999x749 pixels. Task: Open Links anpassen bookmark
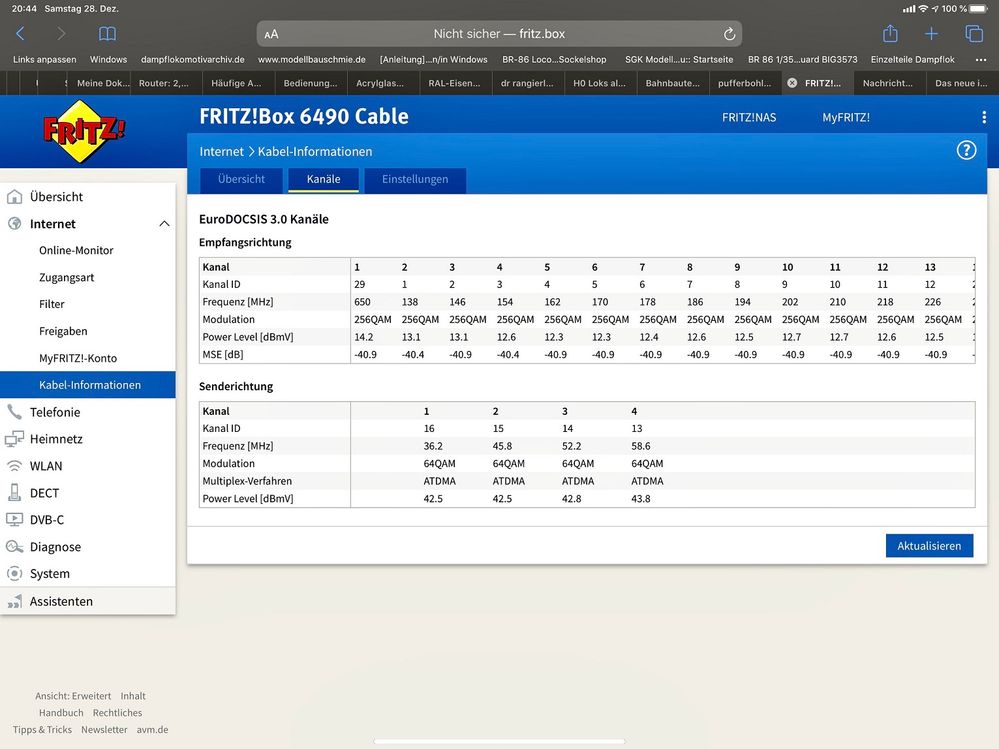pyautogui.click(x=45, y=59)
